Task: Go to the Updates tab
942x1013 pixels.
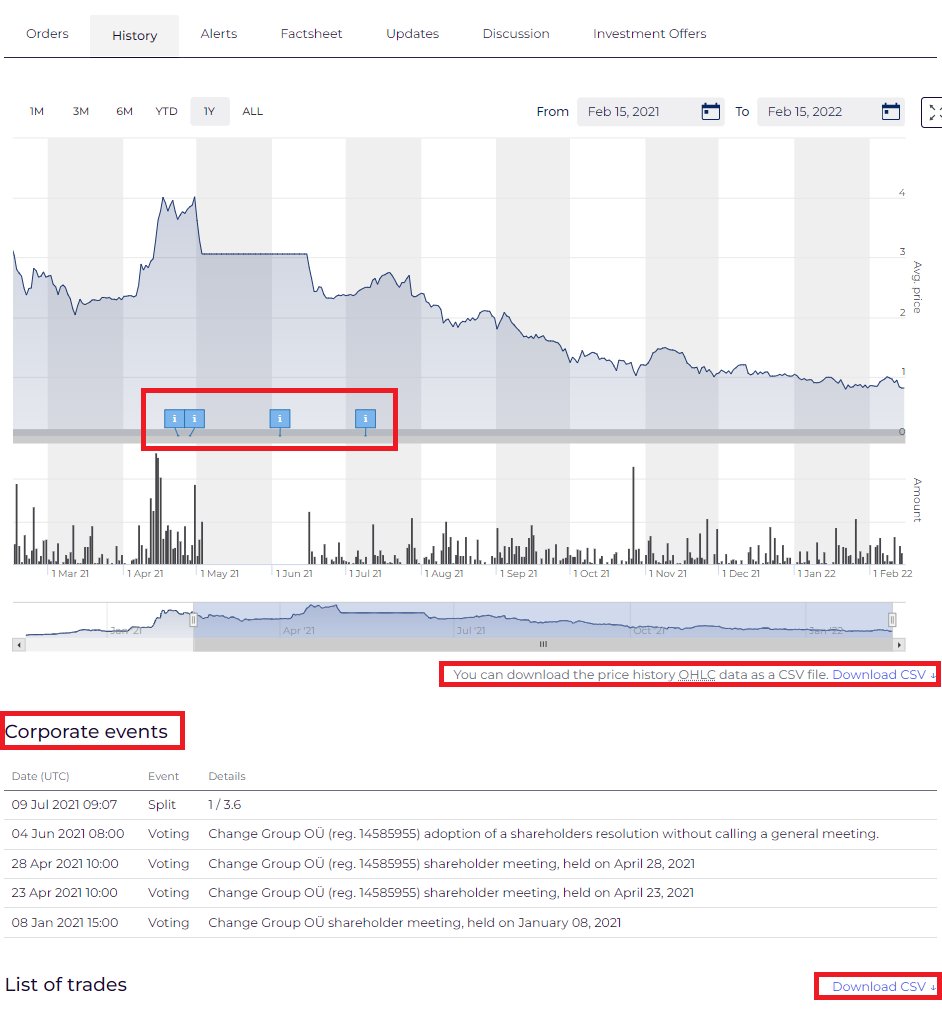Action: pos(412,34)
